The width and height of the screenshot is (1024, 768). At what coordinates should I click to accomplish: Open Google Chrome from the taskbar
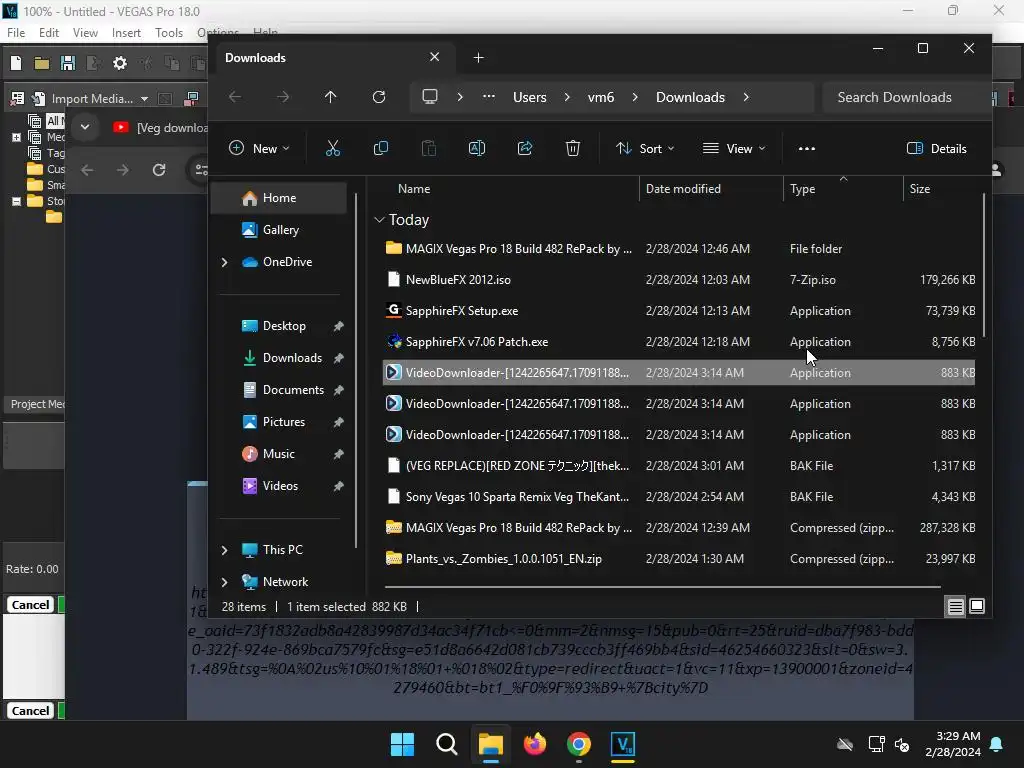tap(579, 744)
